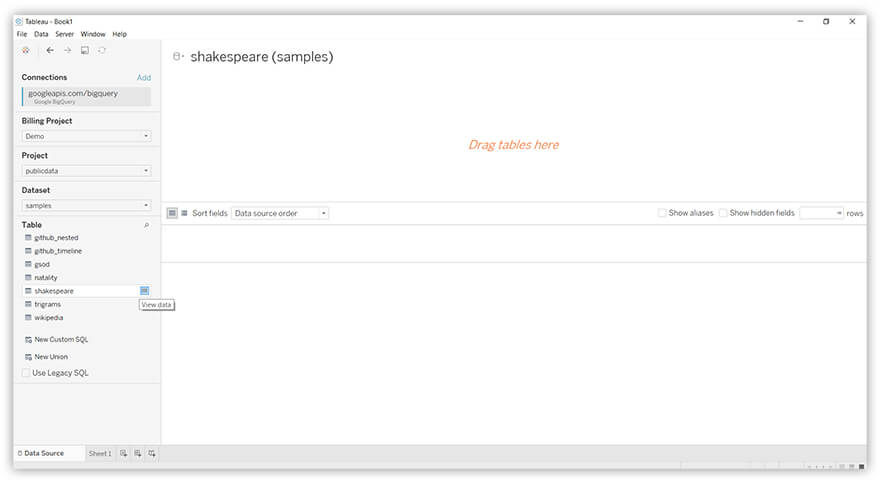
Task: Click the new story icon
Action: pyautogui.click(x=152, y=454)
